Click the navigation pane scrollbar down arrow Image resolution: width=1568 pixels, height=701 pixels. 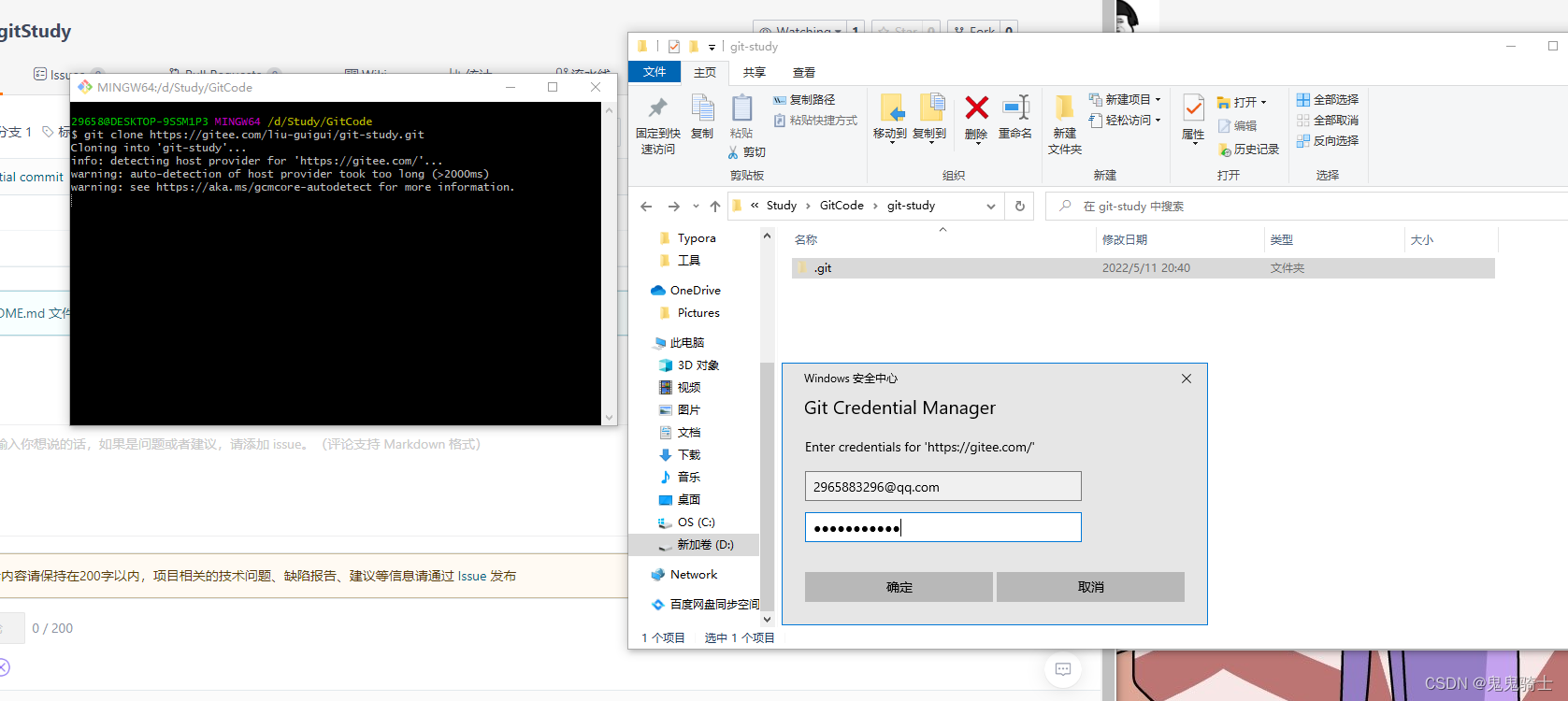pos(767,619)
